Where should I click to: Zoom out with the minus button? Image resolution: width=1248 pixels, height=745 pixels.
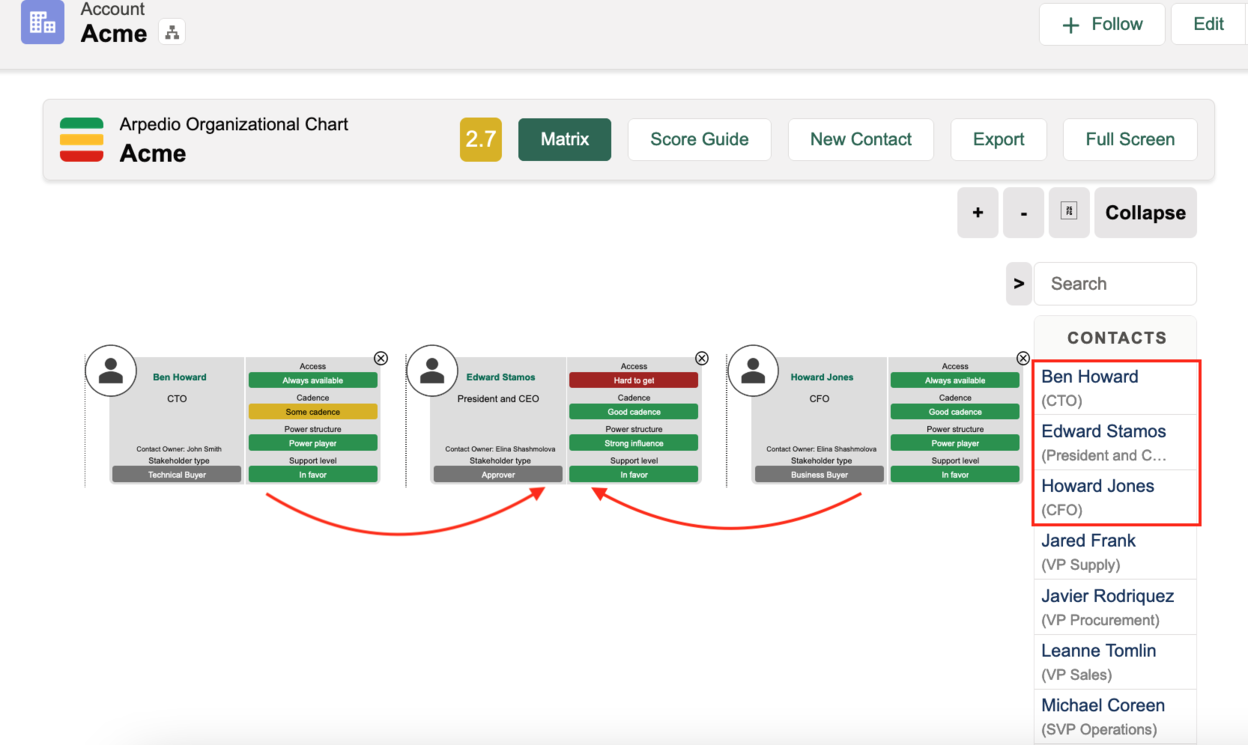1024,212
